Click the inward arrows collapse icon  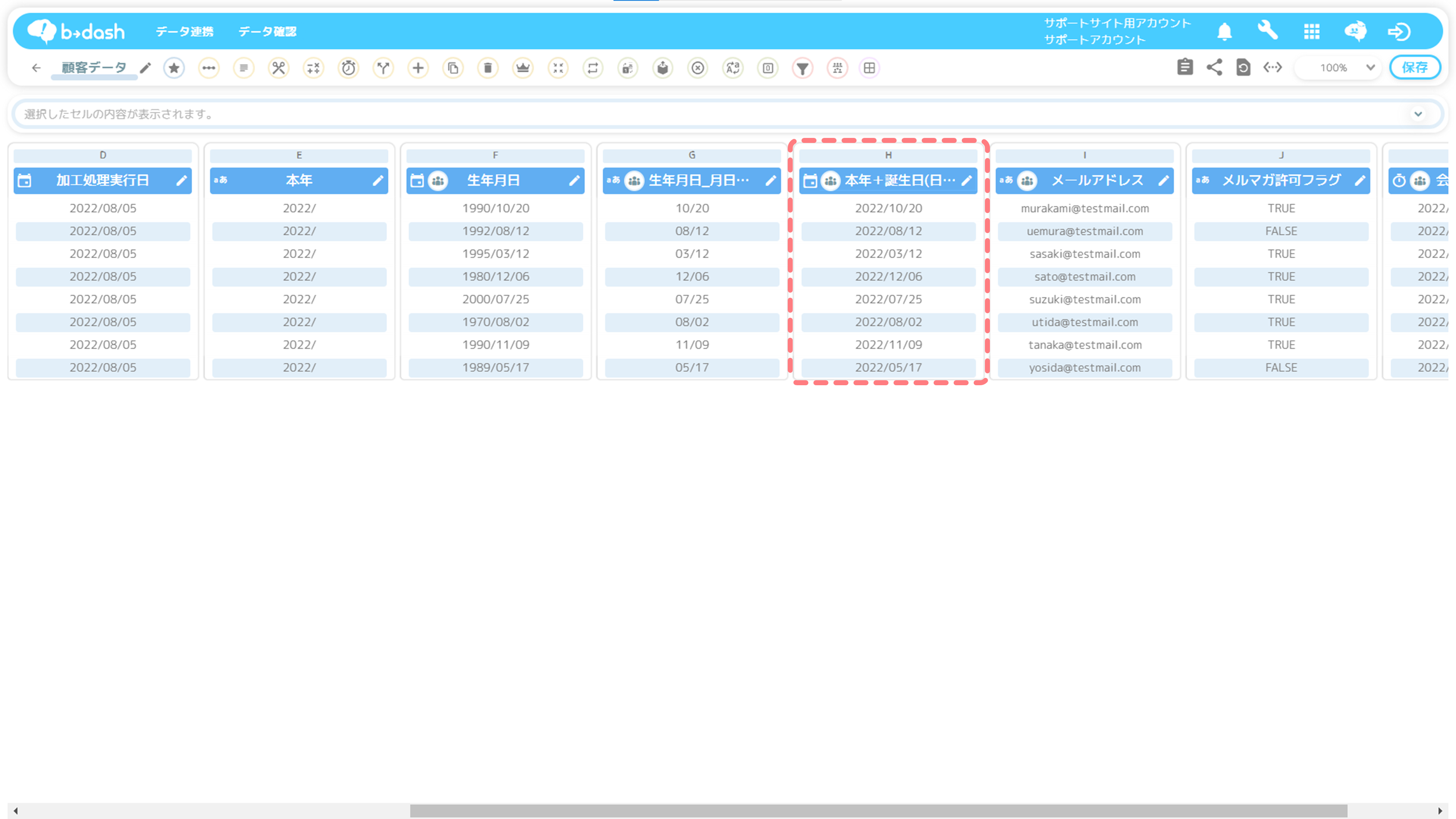559,68
